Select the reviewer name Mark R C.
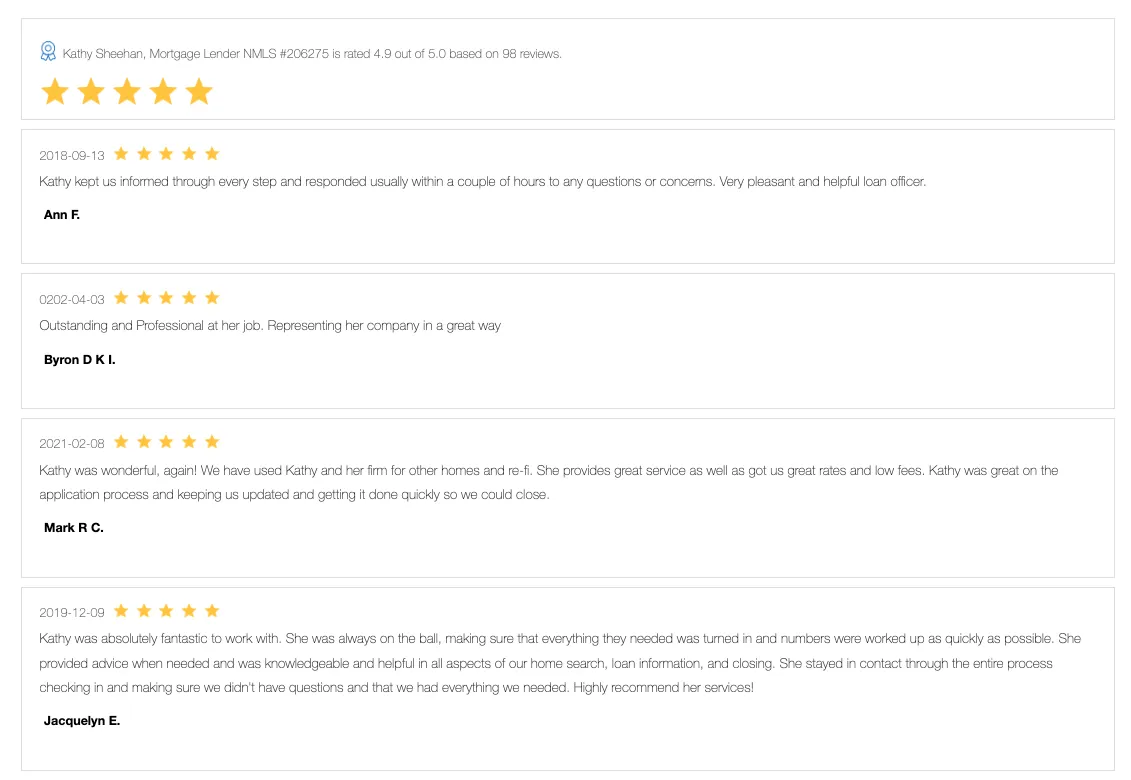 coord(74,527)
